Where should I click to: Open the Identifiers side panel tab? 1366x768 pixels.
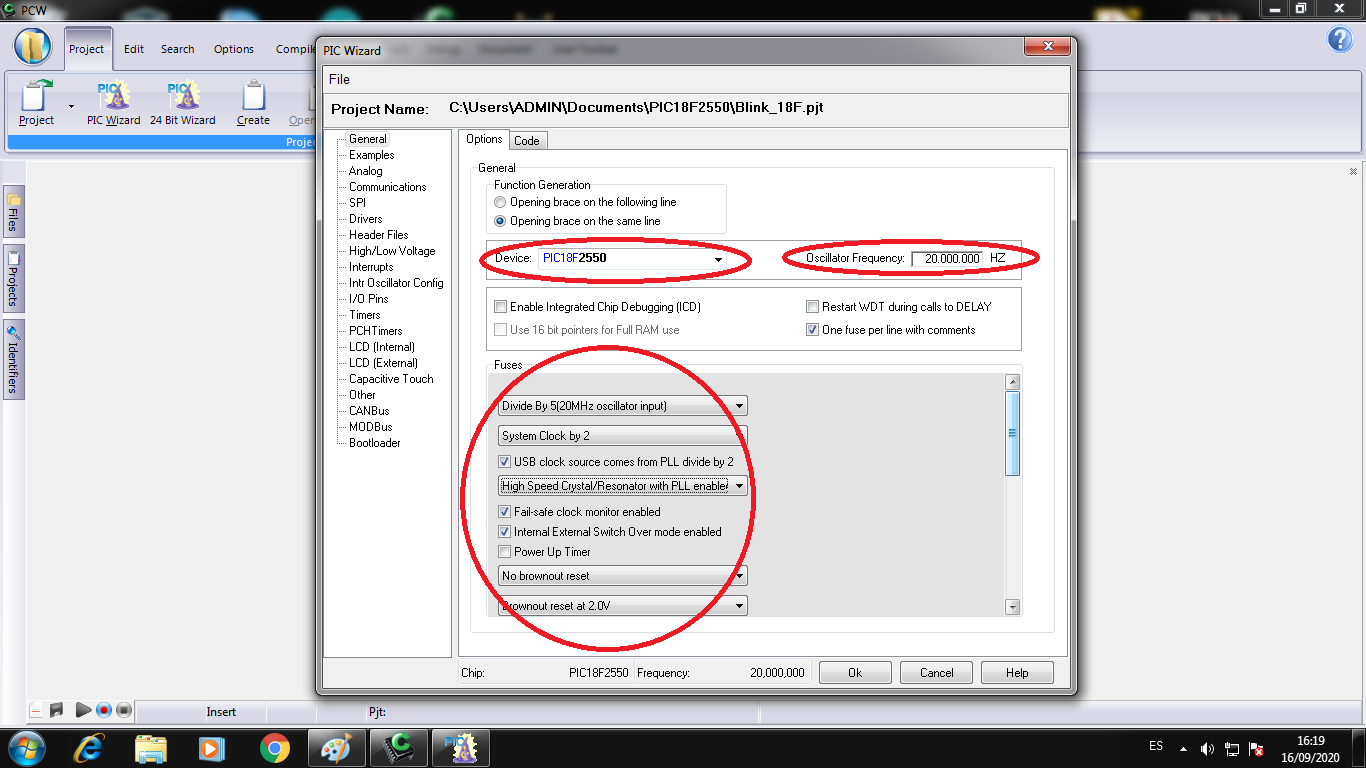tap(13, 359)
